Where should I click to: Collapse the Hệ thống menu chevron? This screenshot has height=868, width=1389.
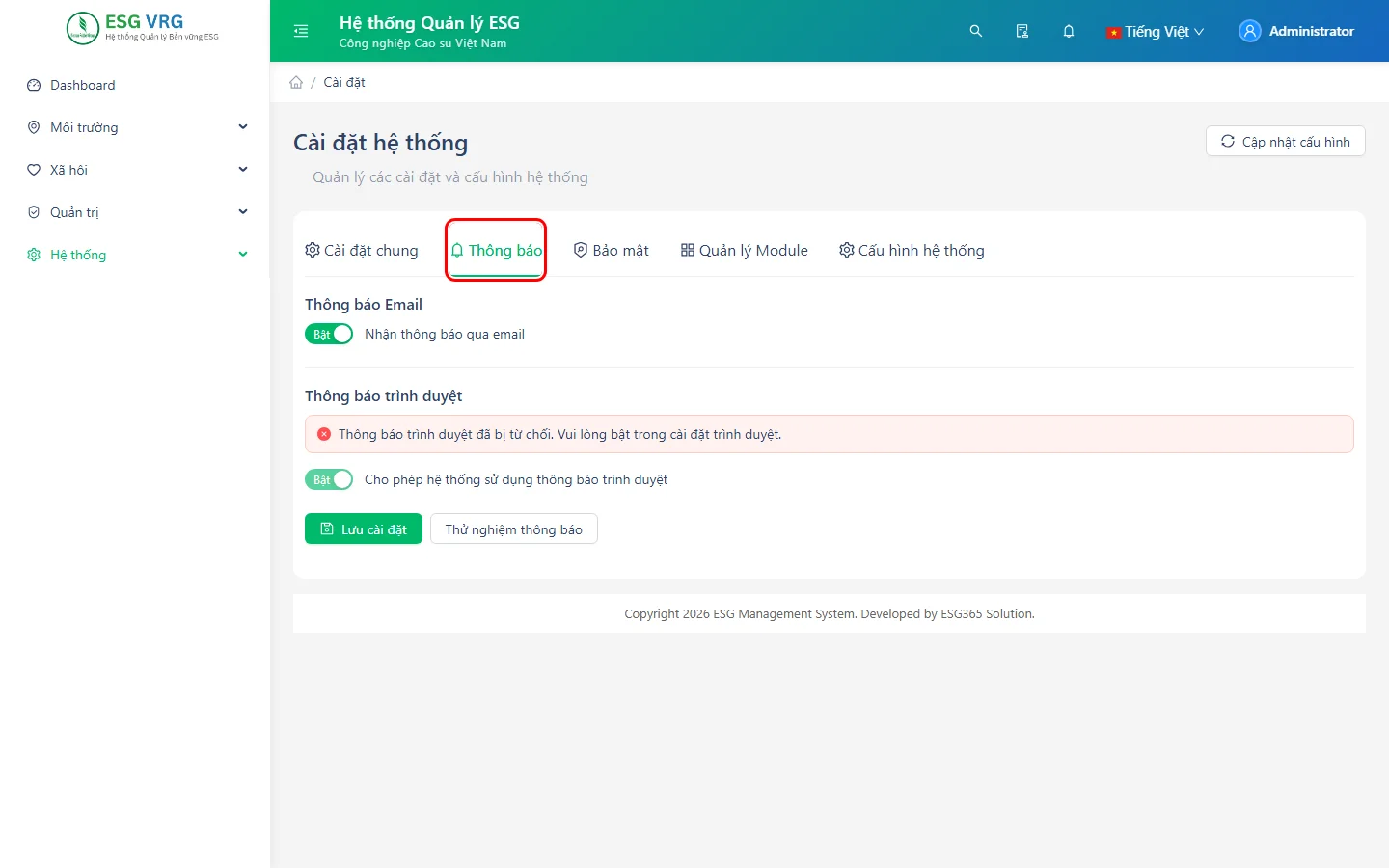(x=243, y=255)
